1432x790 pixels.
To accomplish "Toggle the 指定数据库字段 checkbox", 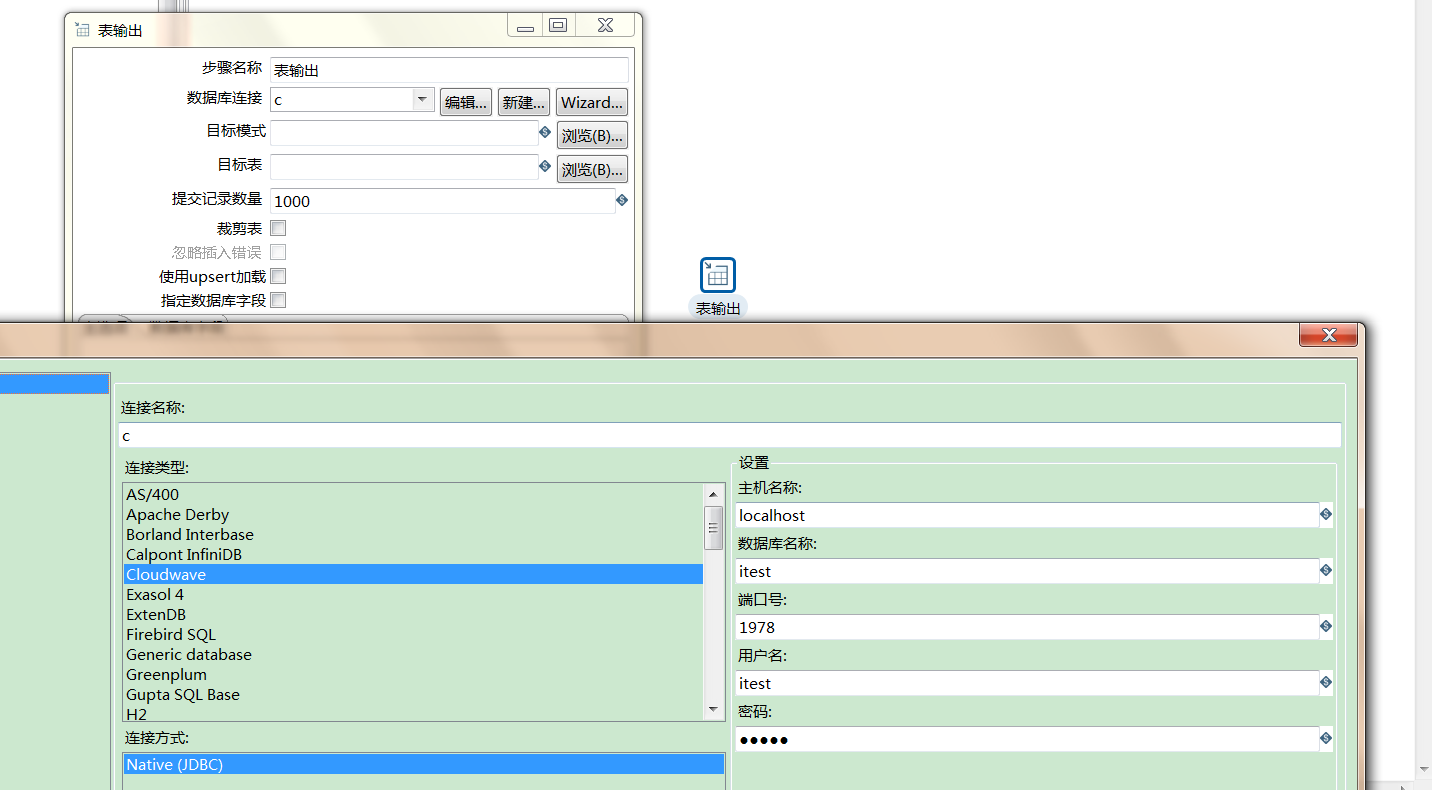I will pyautogui.click(x=278, y=300).
